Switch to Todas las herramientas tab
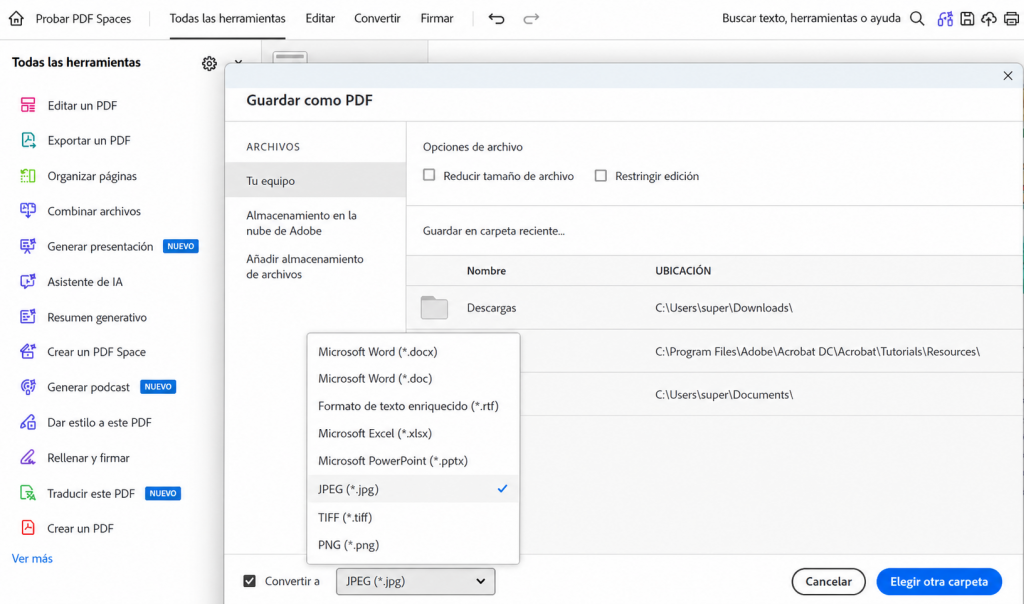1024x604 pixels. [227, 18]
